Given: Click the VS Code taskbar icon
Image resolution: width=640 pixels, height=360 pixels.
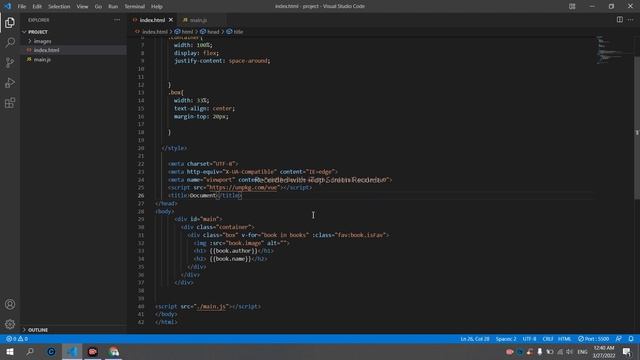Looking at the screenshot, I should click(72, 351).
